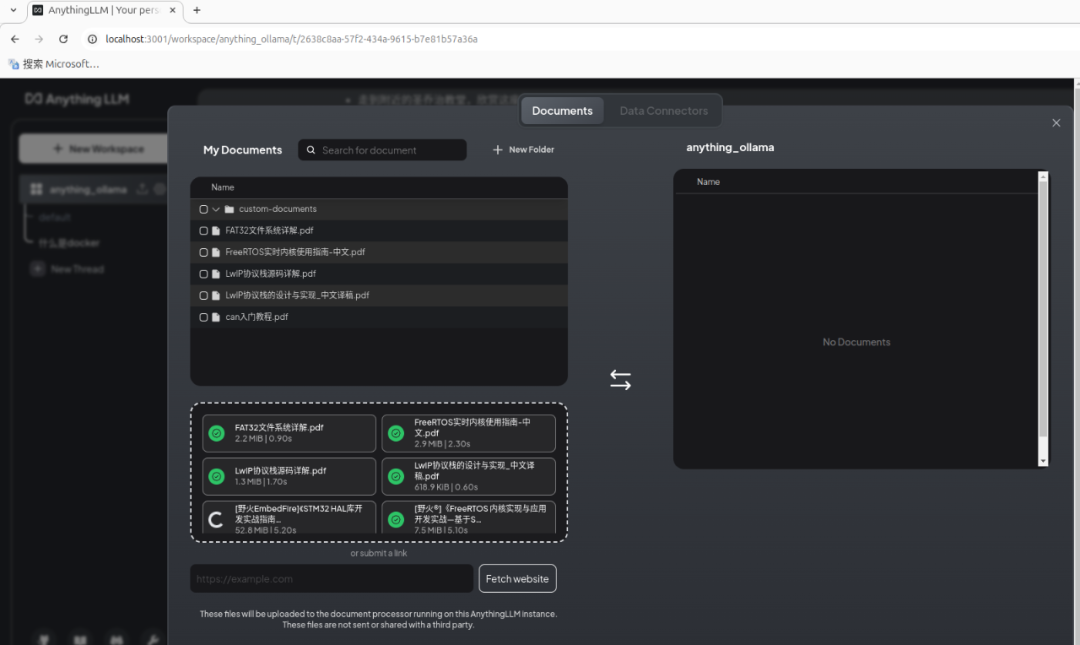Reload the page with the browser refresh icon
1080x645 pixels.
[64, 39]
